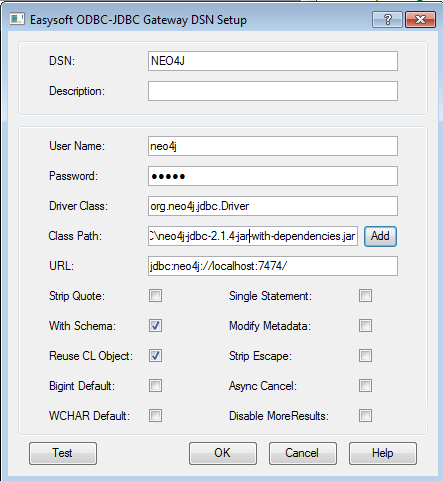Enable the Modify Metadata checkbox
The width and height of the screenshot is (443, 481).
[365, 326]
